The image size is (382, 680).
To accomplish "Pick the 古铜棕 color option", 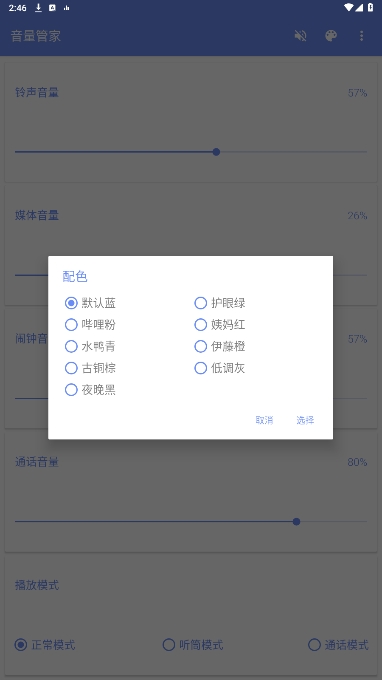I will tap(91, 368).
